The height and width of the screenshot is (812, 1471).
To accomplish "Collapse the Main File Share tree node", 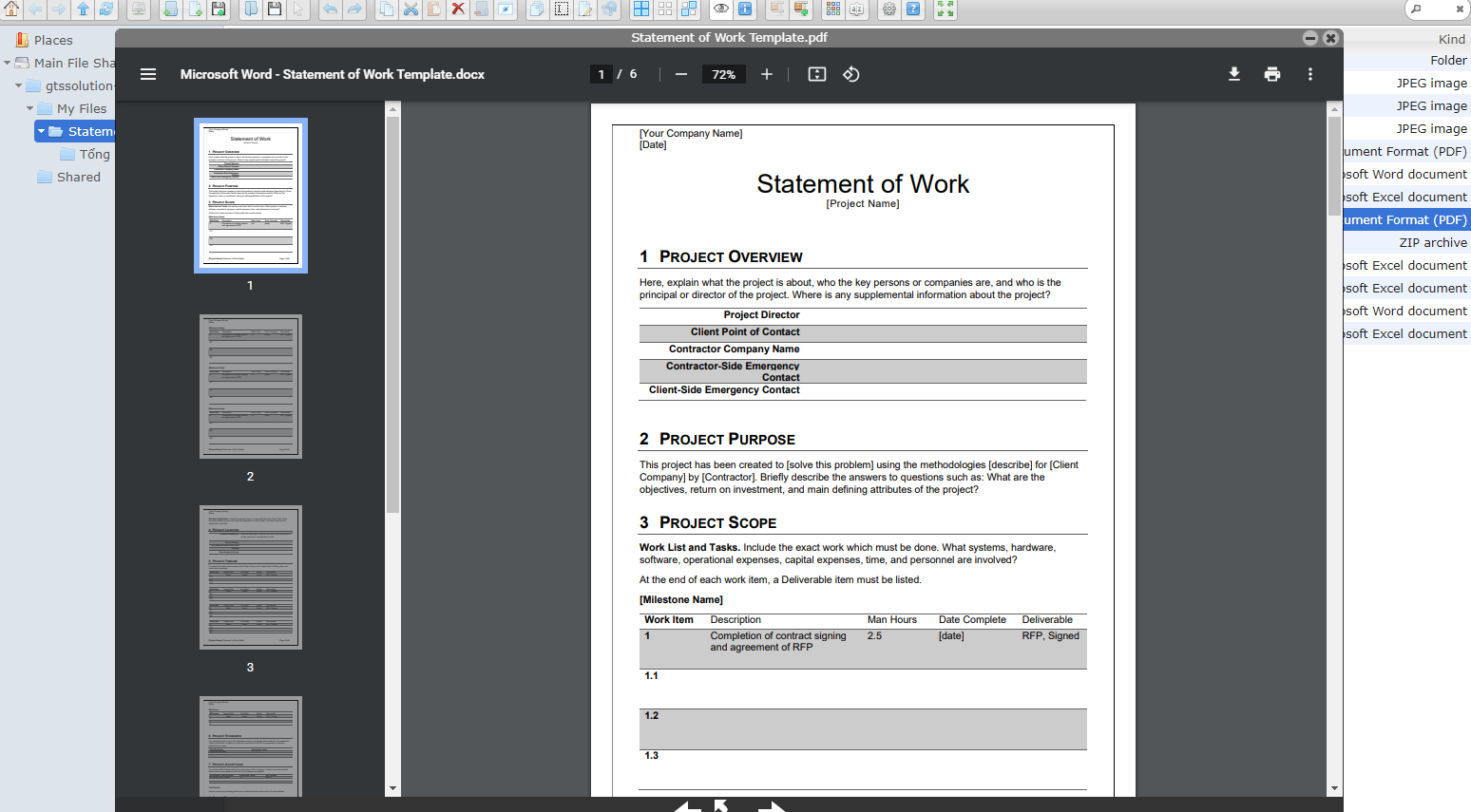I will [8, 63].
